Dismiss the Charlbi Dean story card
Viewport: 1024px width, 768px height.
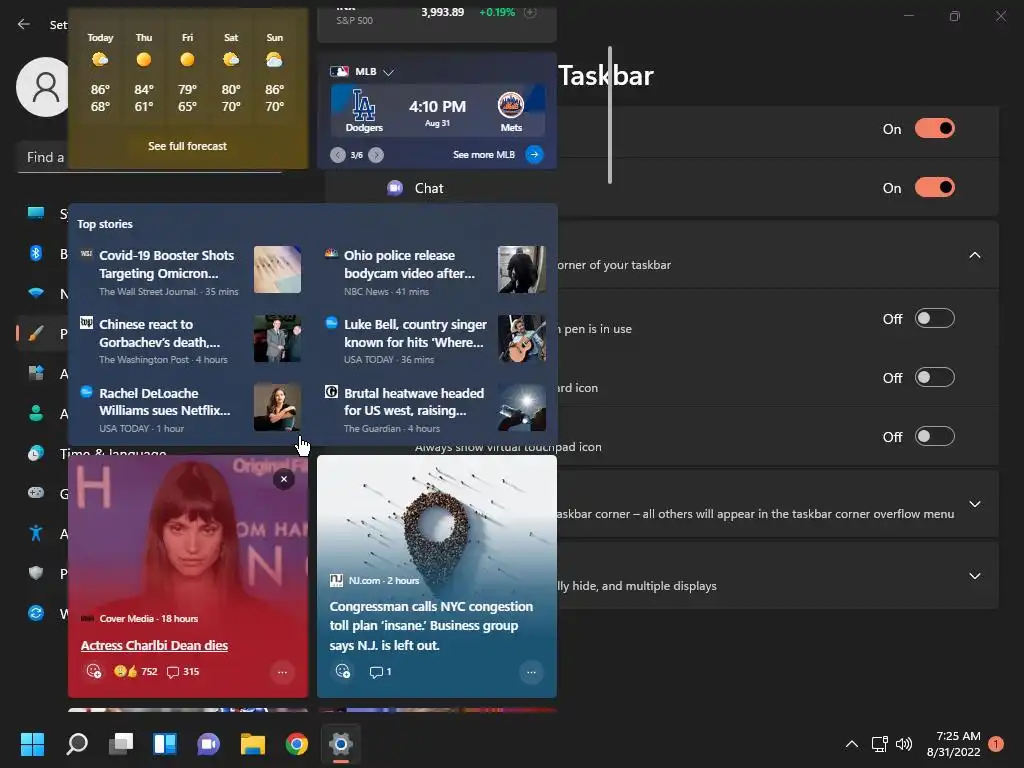283,479
